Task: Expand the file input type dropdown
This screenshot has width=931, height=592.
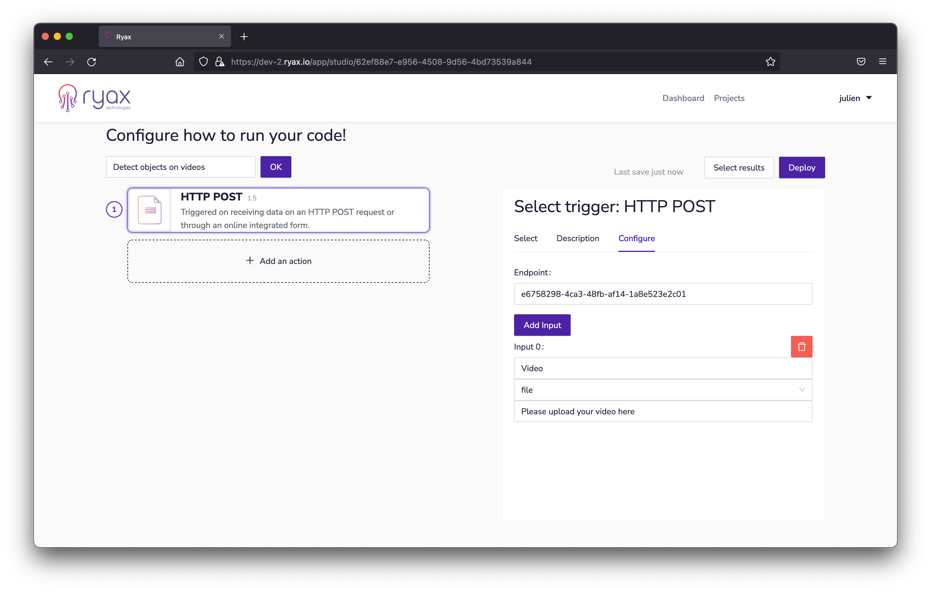Action: click(662, 390)
